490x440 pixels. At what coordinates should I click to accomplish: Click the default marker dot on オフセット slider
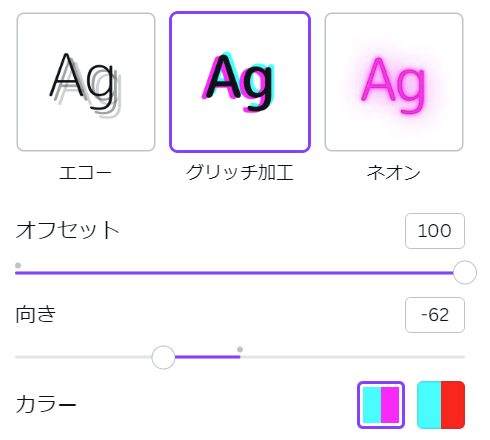point(18,265)
